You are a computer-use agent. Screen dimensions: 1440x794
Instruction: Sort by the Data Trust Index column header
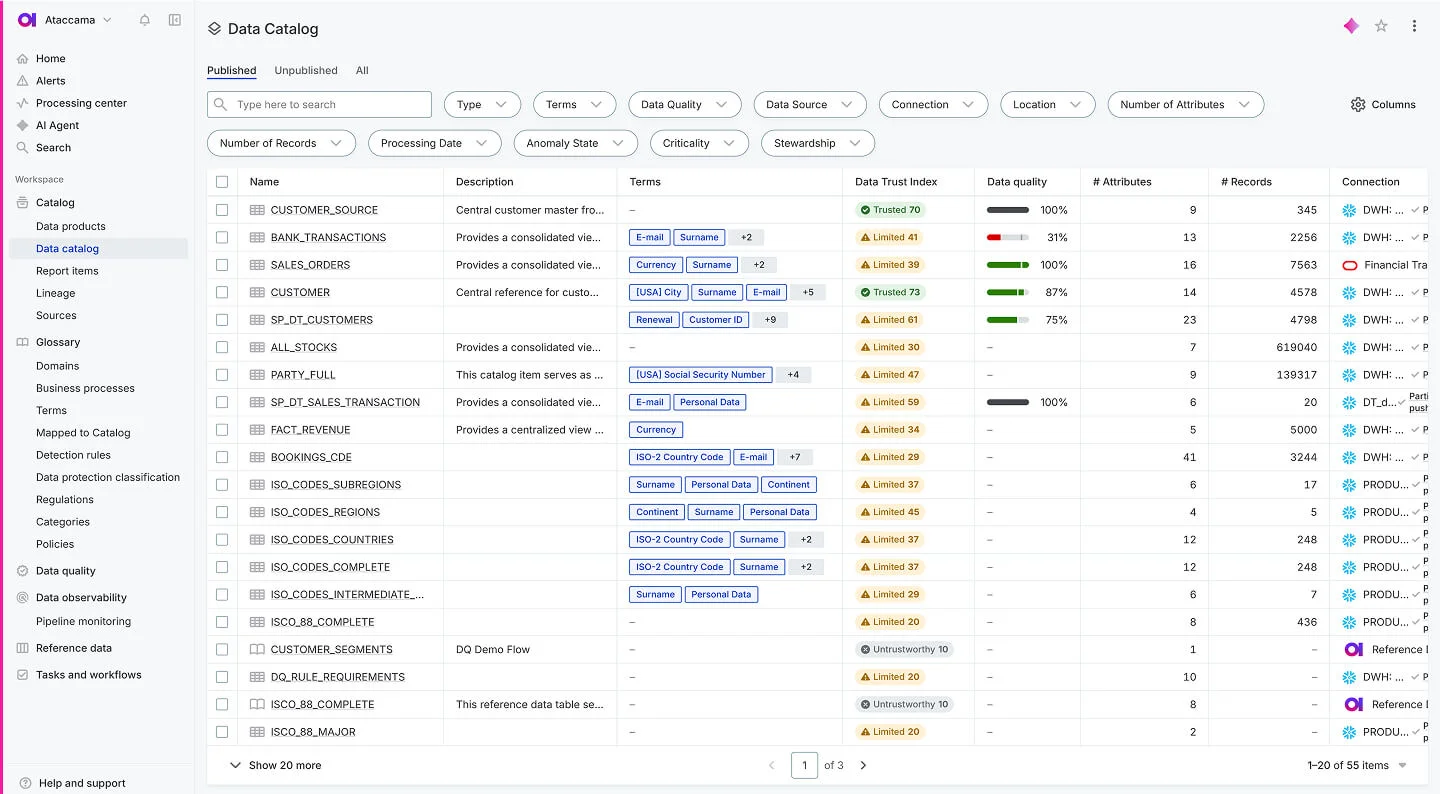tap(896, 182)
